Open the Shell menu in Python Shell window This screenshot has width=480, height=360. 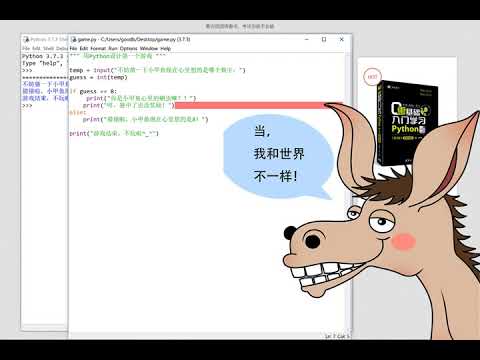[48, 48]
